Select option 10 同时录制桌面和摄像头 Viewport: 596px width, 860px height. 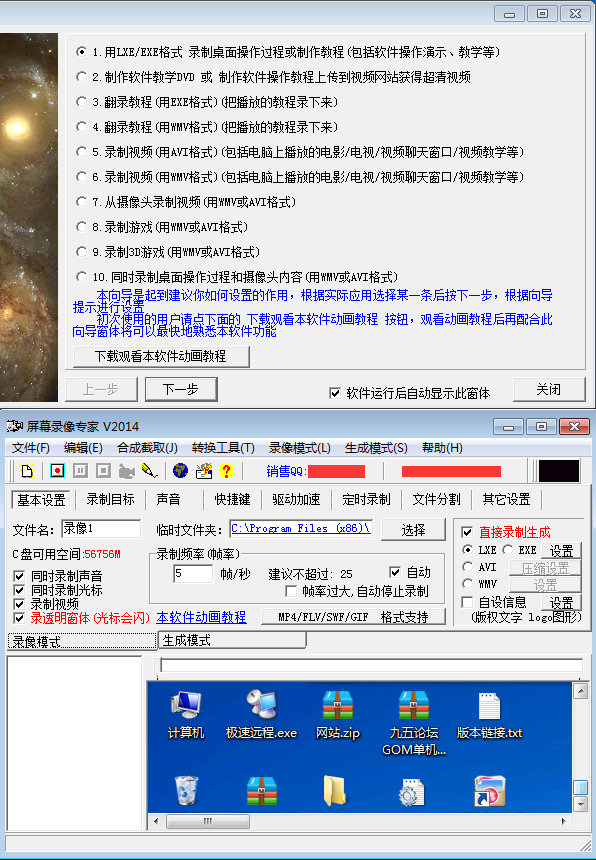point(82,276)
